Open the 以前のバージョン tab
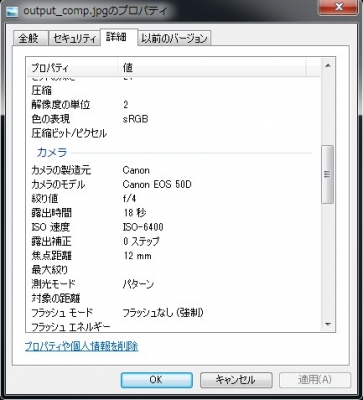The height and width of the screenshot is (400, 363). click(x=174, y=38)
